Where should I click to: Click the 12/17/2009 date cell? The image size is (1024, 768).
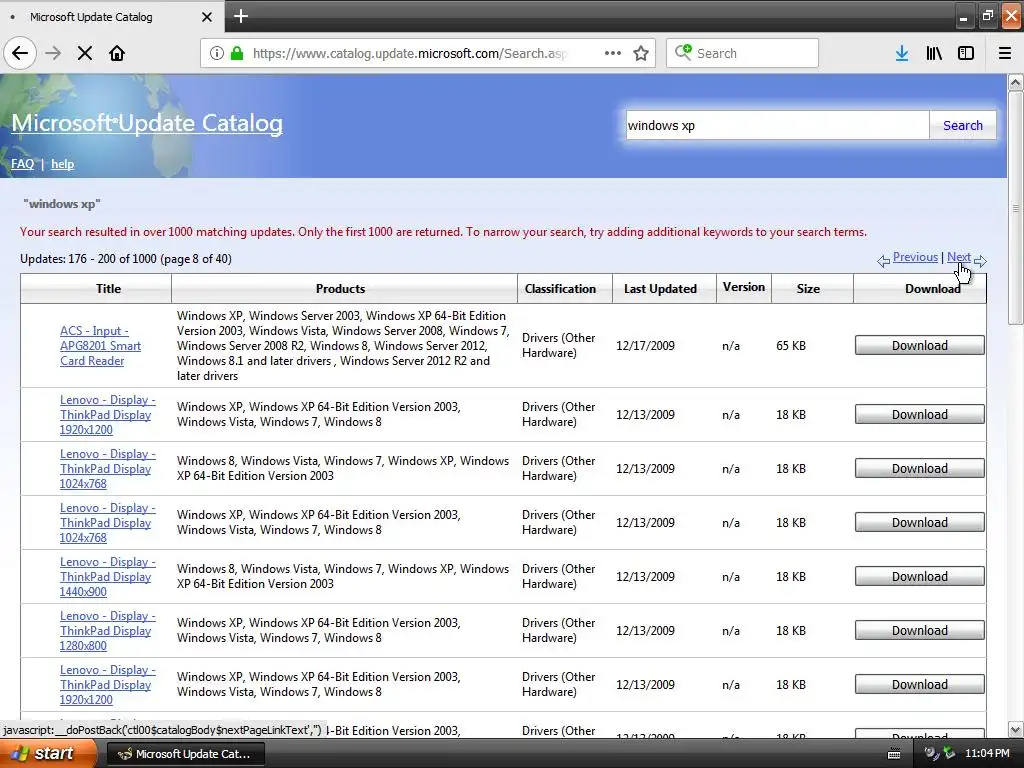tap(645, 345)
